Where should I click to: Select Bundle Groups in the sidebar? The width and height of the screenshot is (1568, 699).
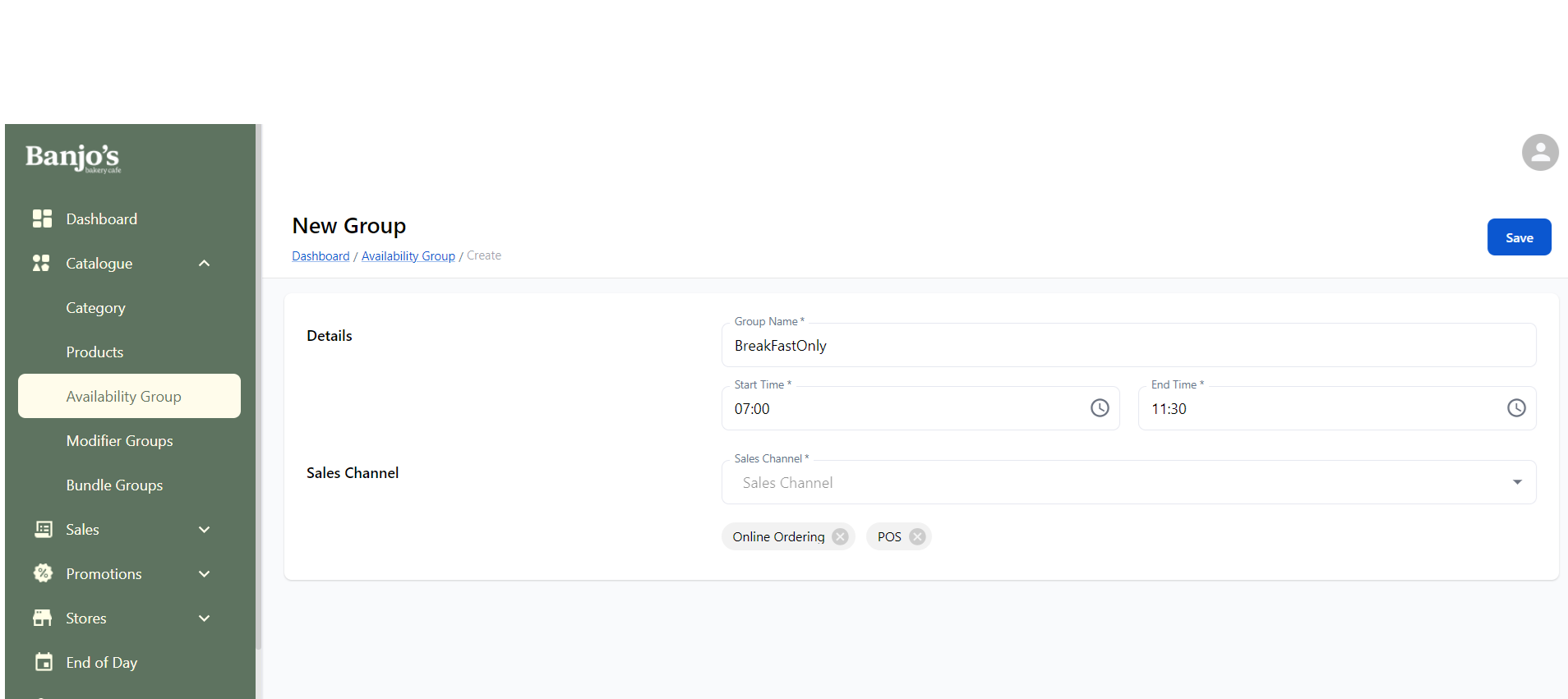pyautogui.click(x=114, y=485)
